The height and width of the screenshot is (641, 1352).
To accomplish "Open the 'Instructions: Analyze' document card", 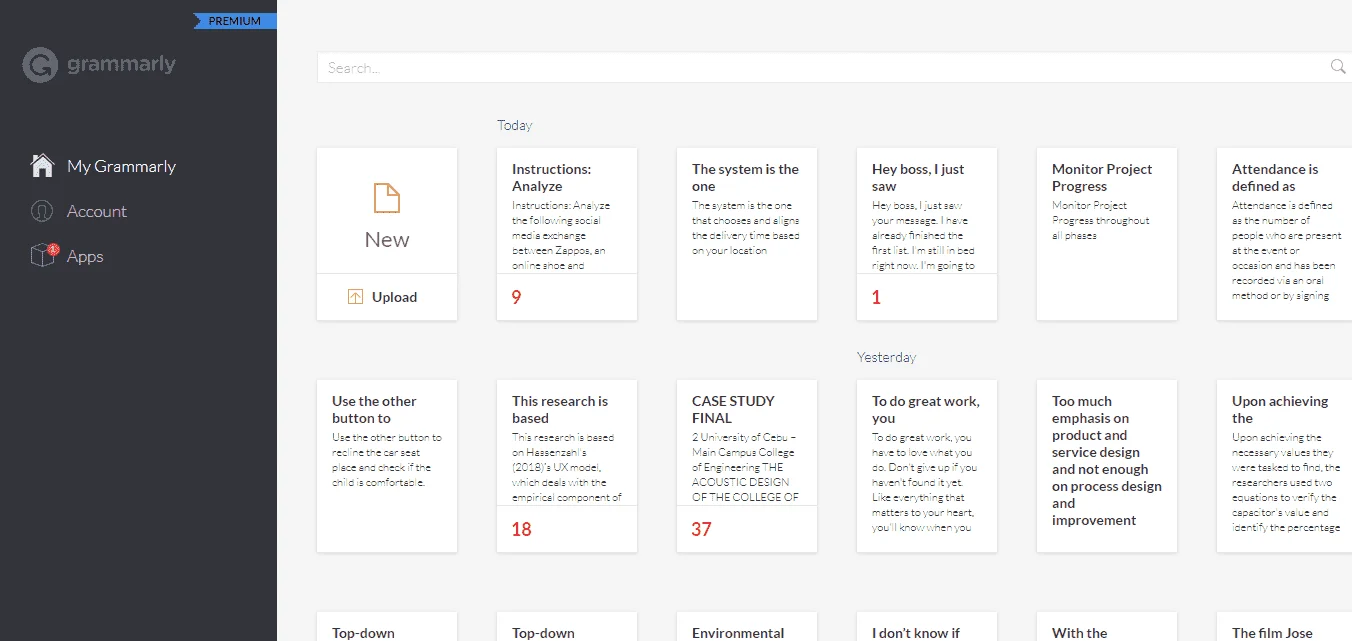I will pyautogui.click(x=567, y=234).
